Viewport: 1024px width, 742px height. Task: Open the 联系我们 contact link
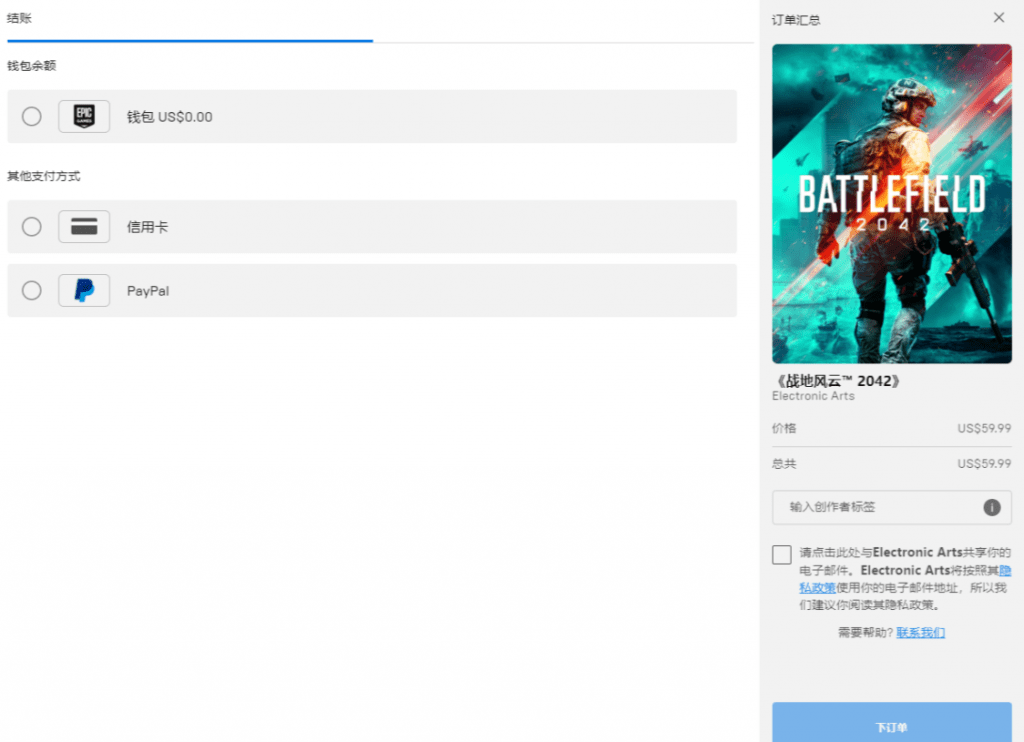coord(920,632)
